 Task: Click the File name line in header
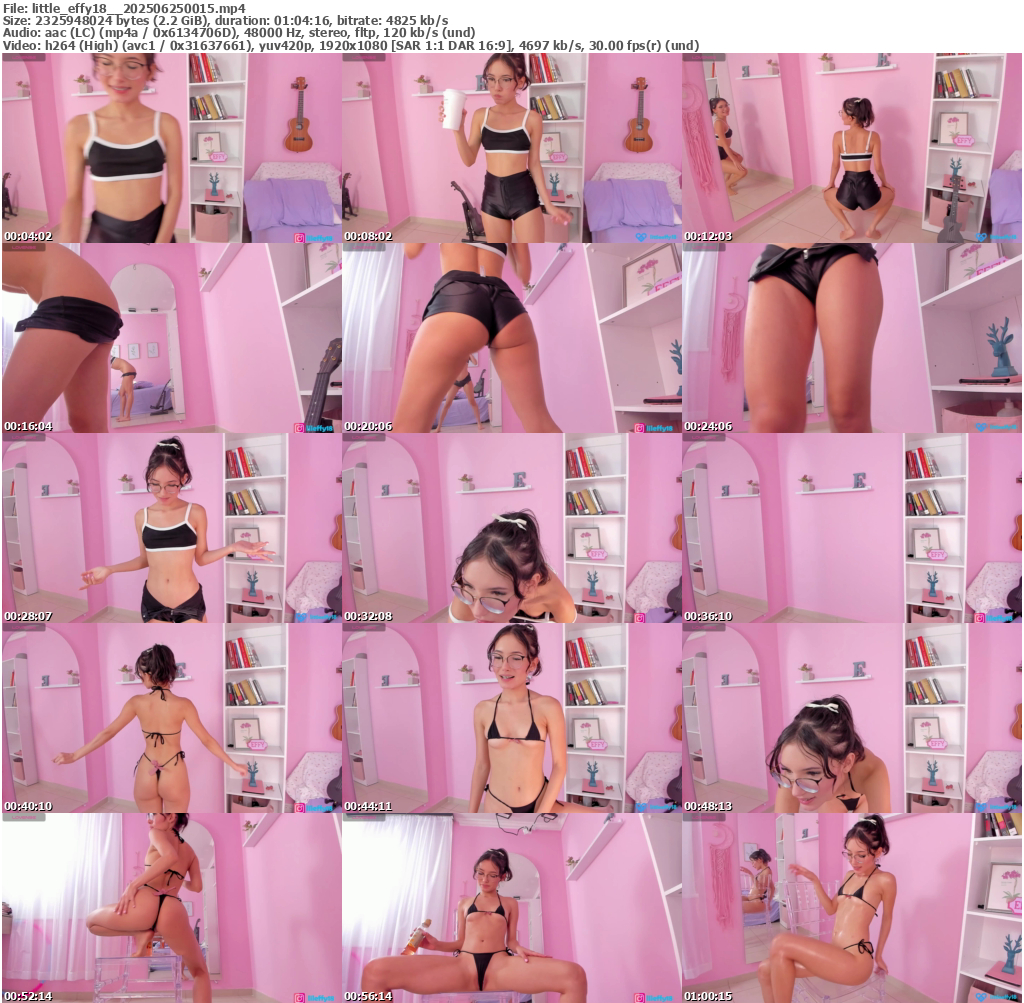(123, 7)
